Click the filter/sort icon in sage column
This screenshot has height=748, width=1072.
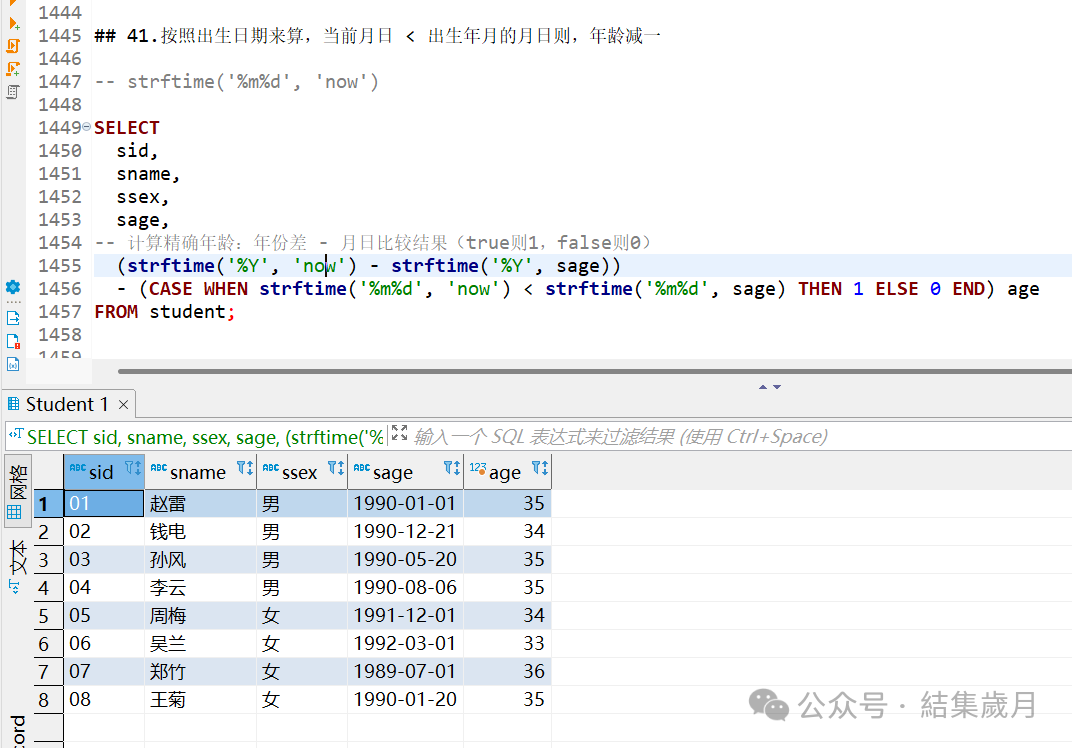[452, 468]
